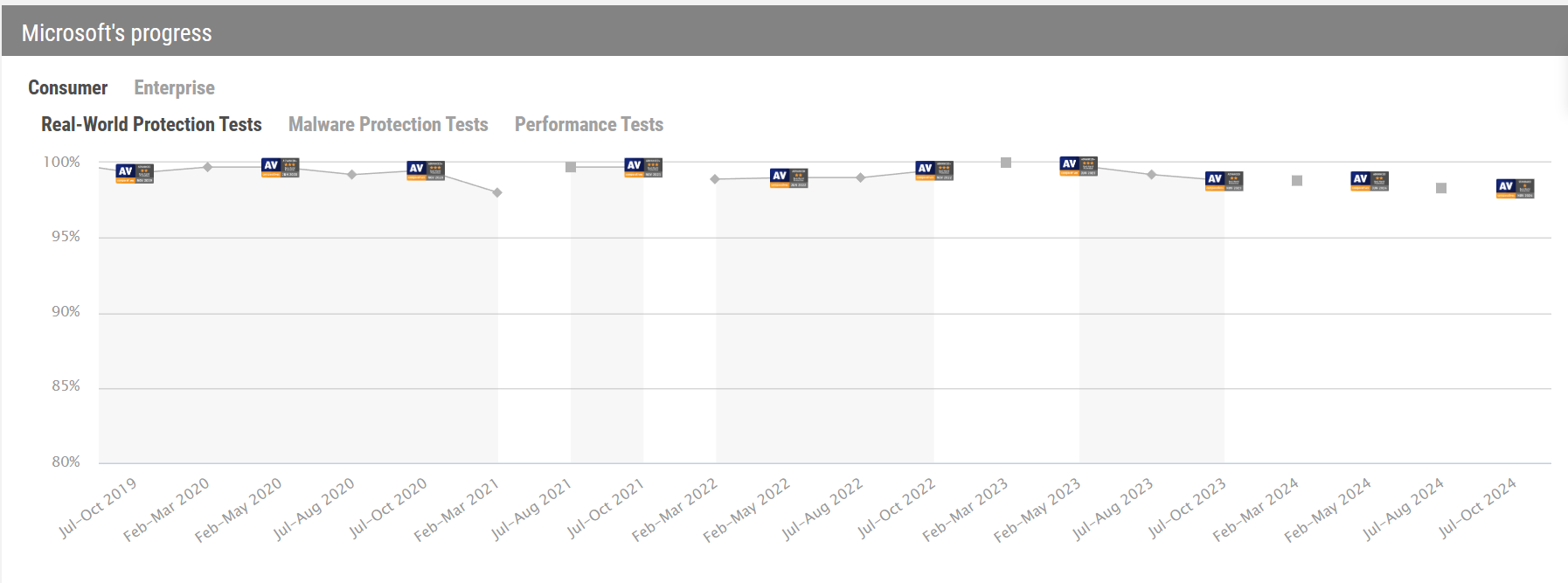1568x583 pixels.
Task: Click the diamond data point at Feb-Mar 2022
Action: point(715,179)
